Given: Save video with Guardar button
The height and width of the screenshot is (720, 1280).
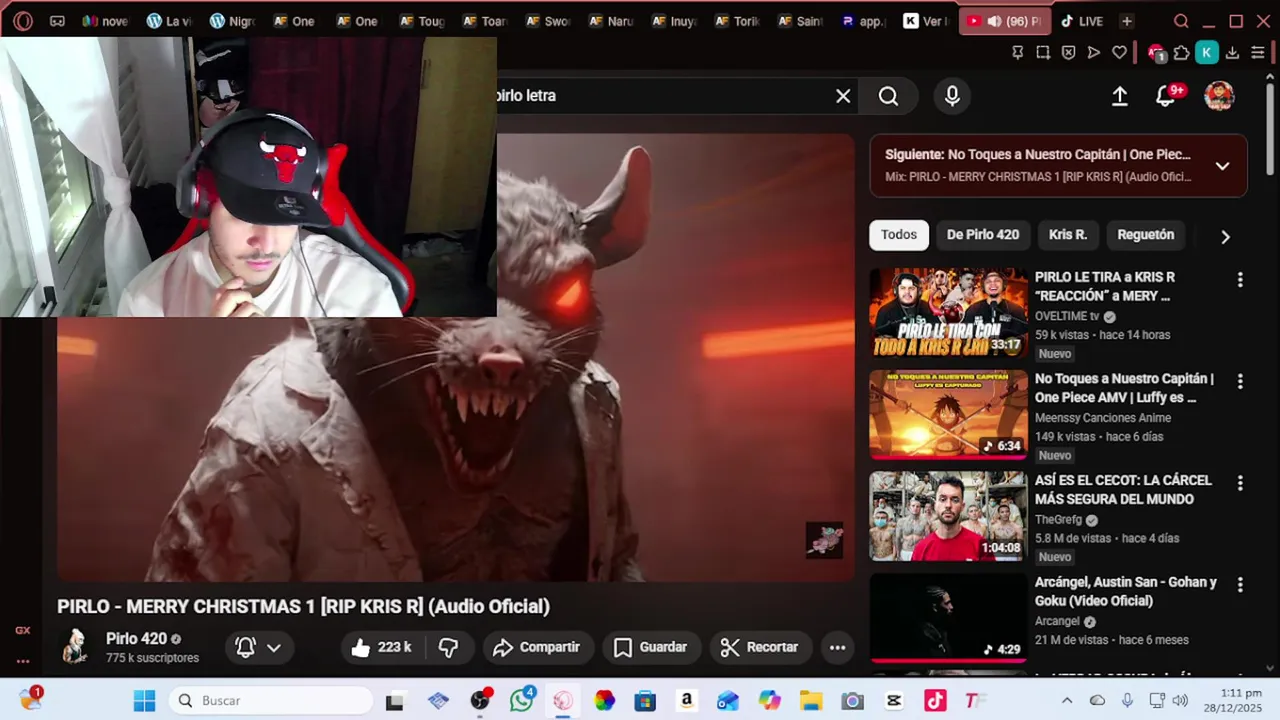Looking at the screenshot, I should pyautogui.click(x=650, y=647).
